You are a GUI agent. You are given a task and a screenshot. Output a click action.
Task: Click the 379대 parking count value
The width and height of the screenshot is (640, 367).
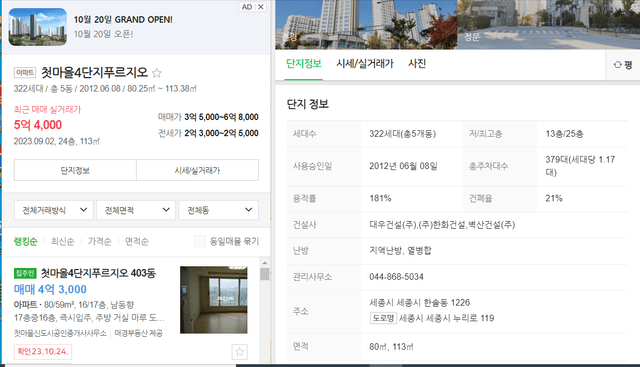pyautogui.click(x=580, y=165)
